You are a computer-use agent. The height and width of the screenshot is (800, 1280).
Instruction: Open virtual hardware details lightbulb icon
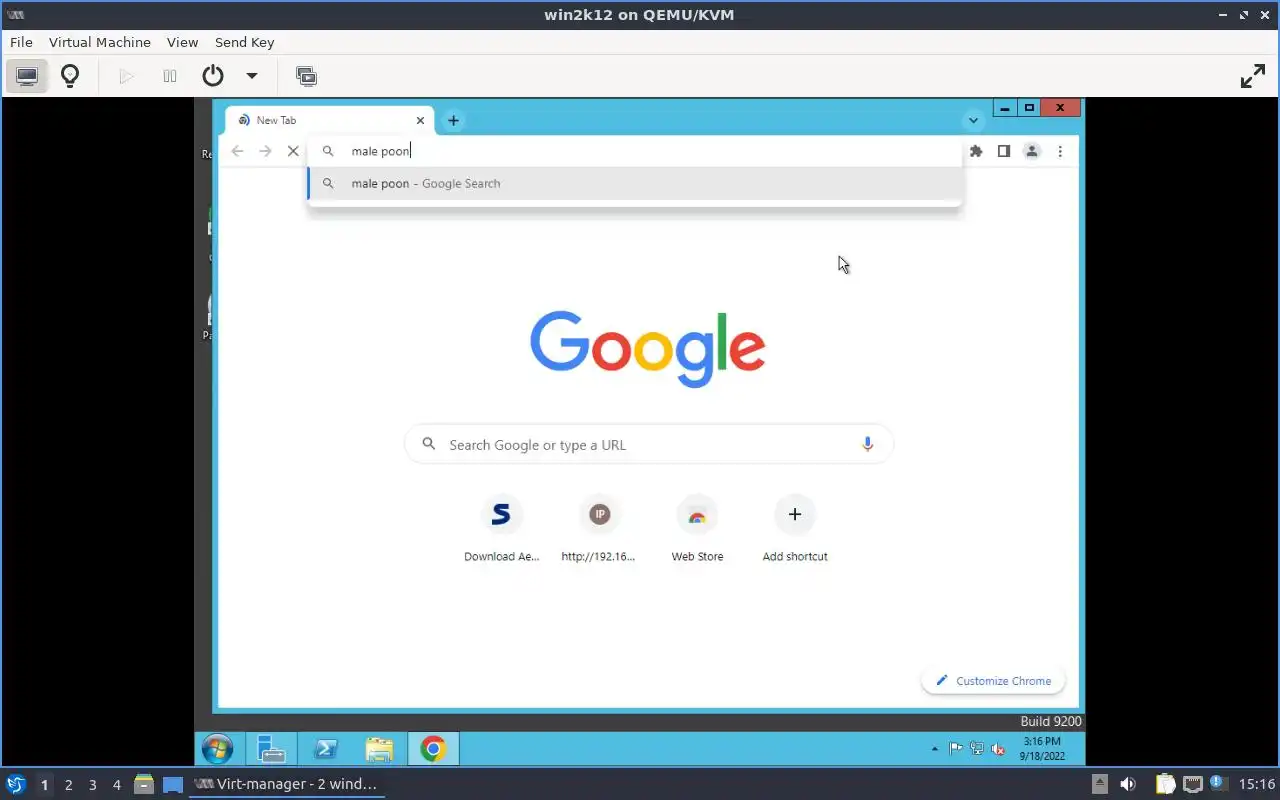coord(70,76)
